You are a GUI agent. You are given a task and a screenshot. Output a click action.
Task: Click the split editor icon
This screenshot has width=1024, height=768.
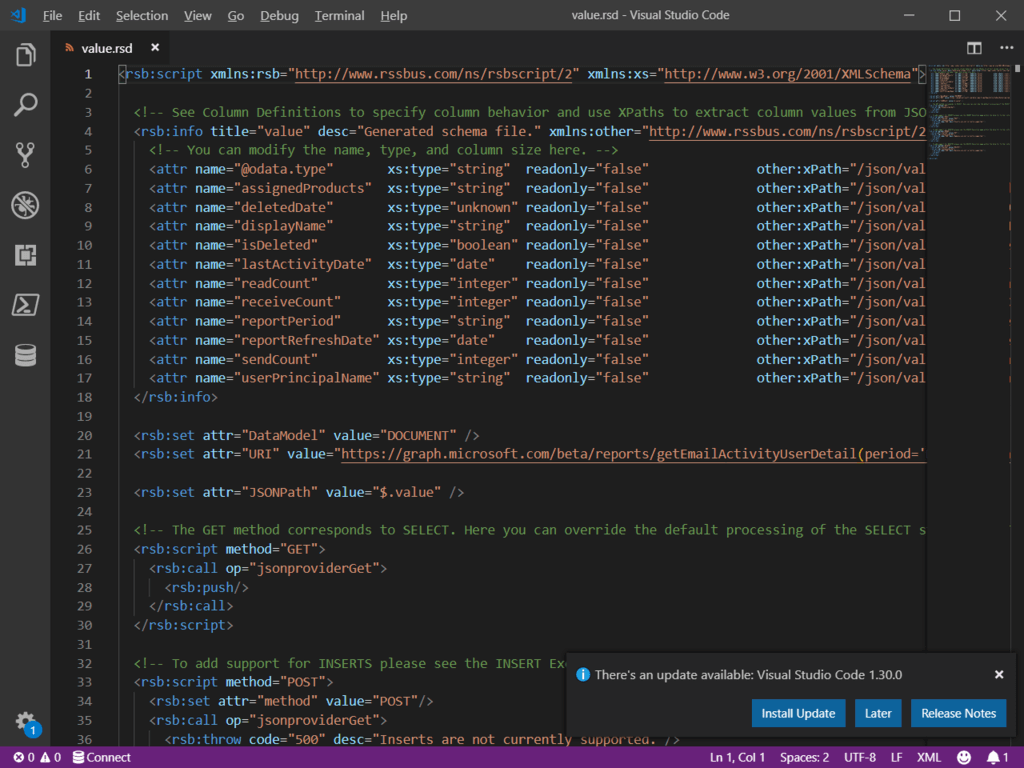pos(974,48)
